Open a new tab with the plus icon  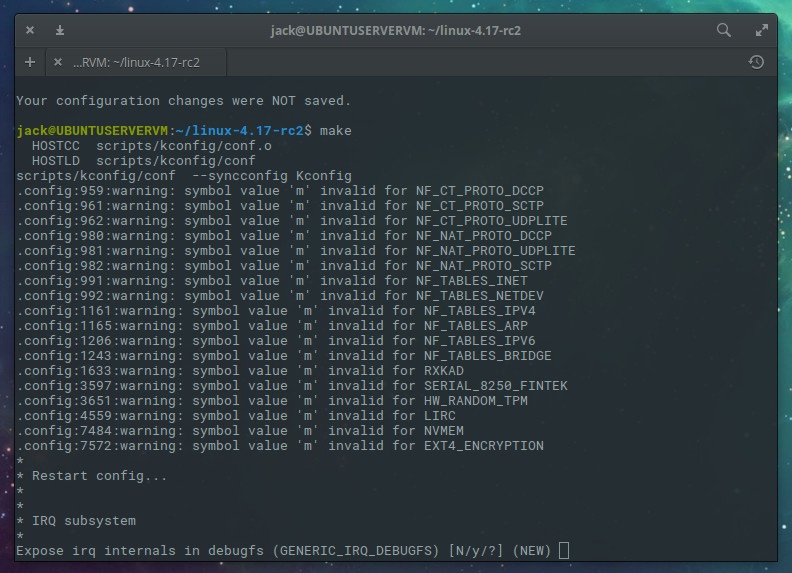click(30, 62)
